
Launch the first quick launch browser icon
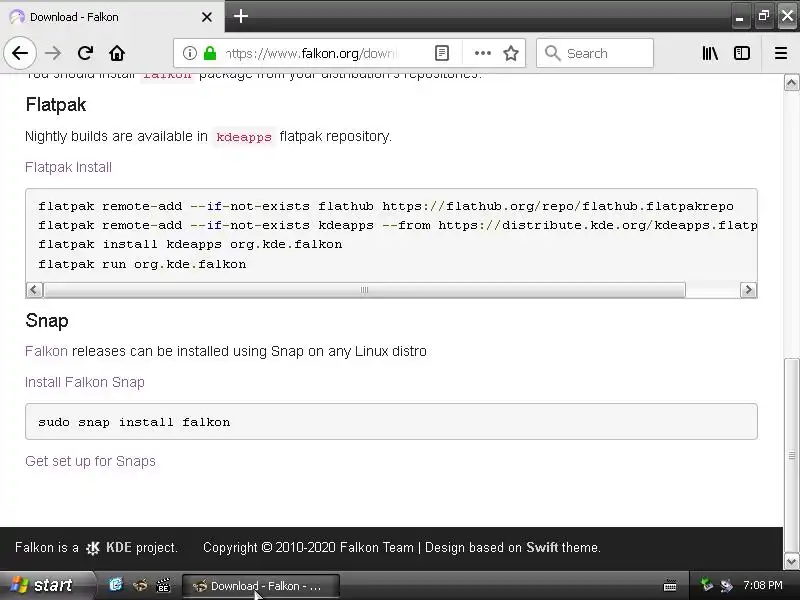116,585
